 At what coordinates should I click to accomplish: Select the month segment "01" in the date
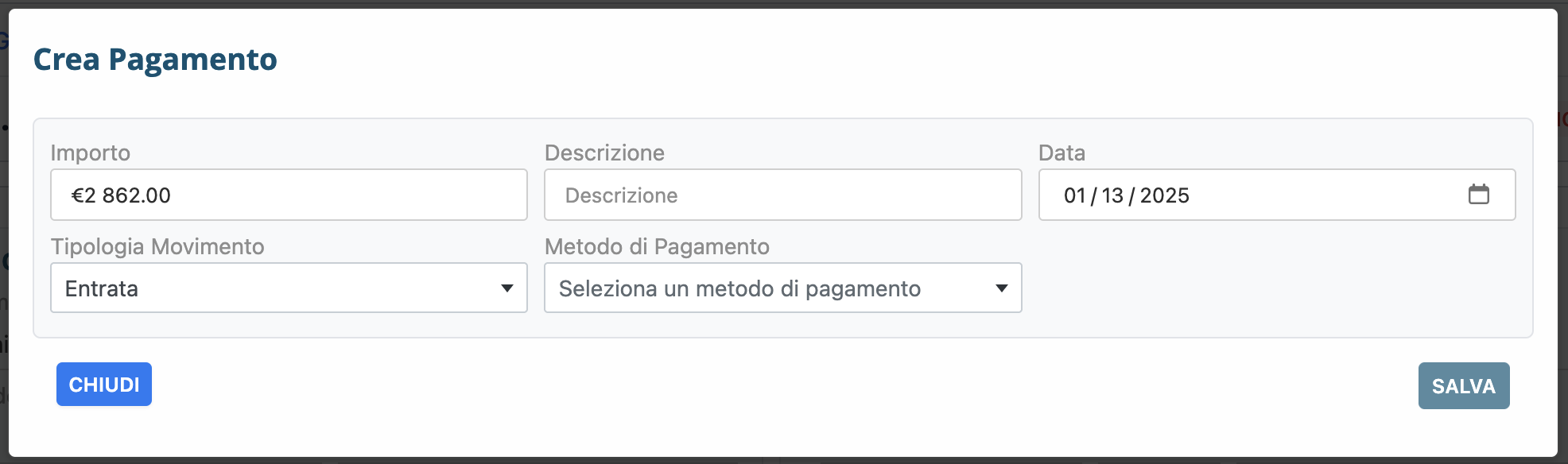point(1074,195)
